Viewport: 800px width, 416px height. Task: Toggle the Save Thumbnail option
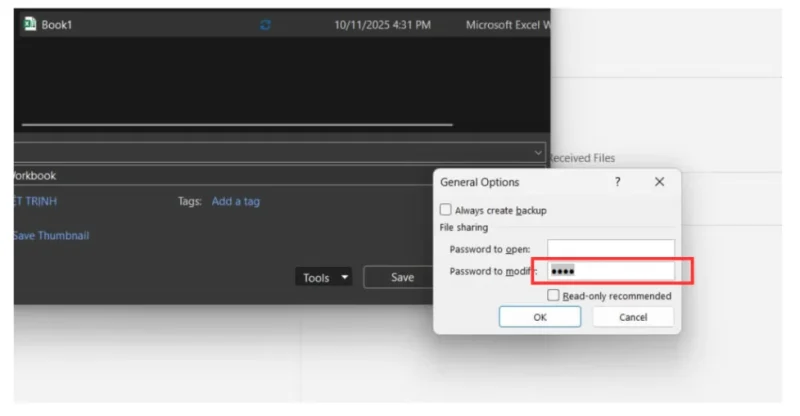point(50,236)
